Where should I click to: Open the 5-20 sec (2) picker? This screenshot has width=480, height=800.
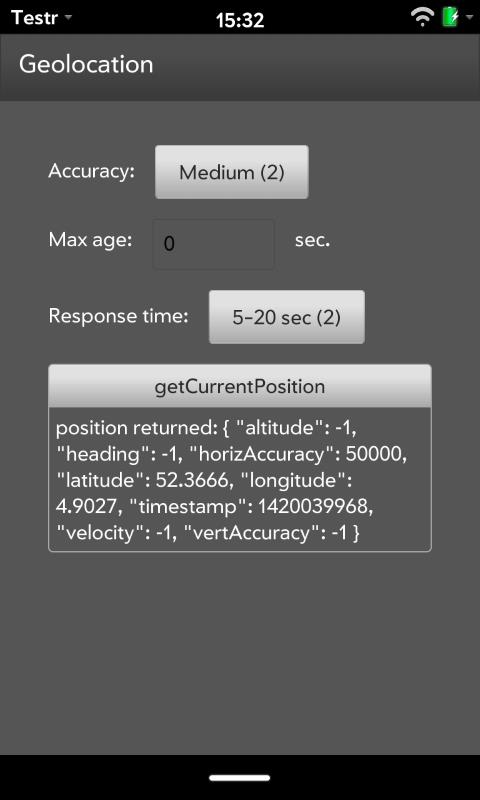287,317
